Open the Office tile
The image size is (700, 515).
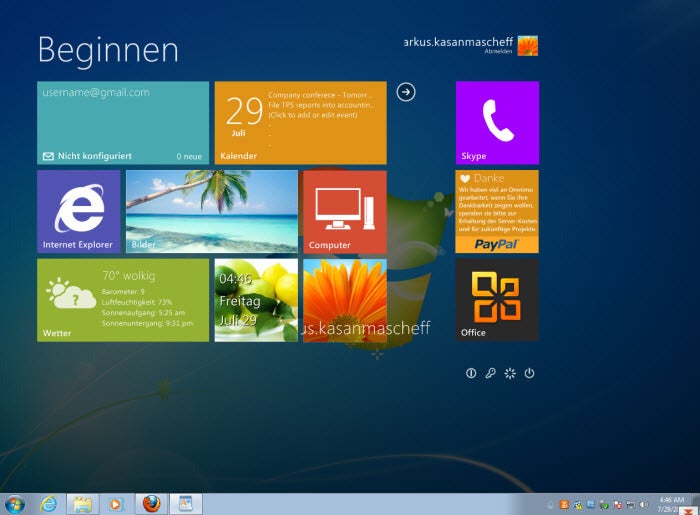tap(497, 300)
